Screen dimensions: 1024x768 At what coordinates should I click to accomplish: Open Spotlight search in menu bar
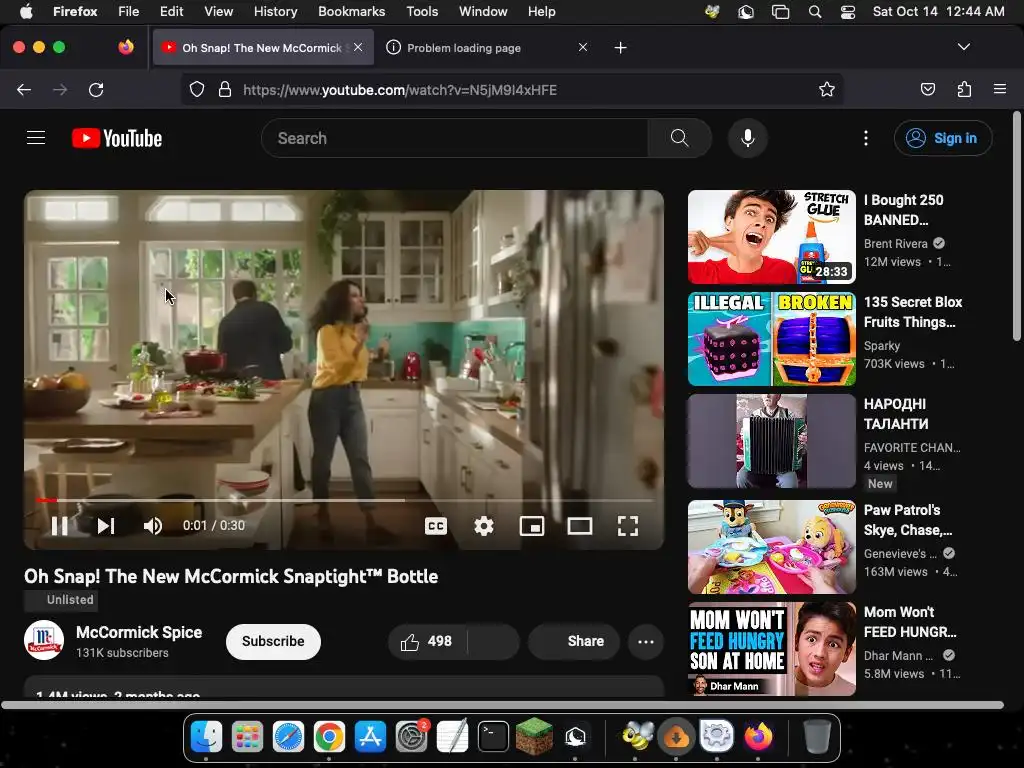click(814, 12)
